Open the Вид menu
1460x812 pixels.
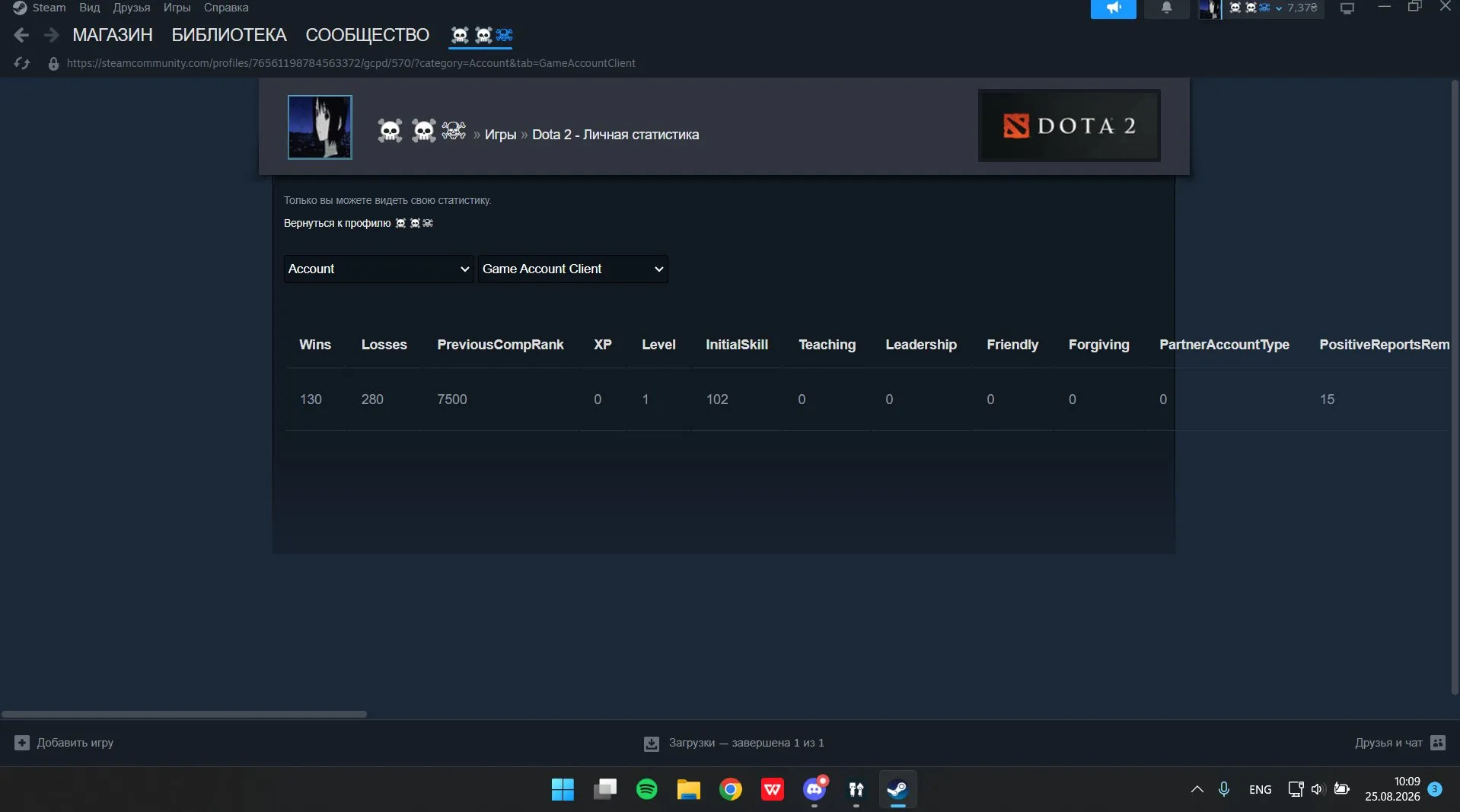pyautogui.click(x=90, y=8)
